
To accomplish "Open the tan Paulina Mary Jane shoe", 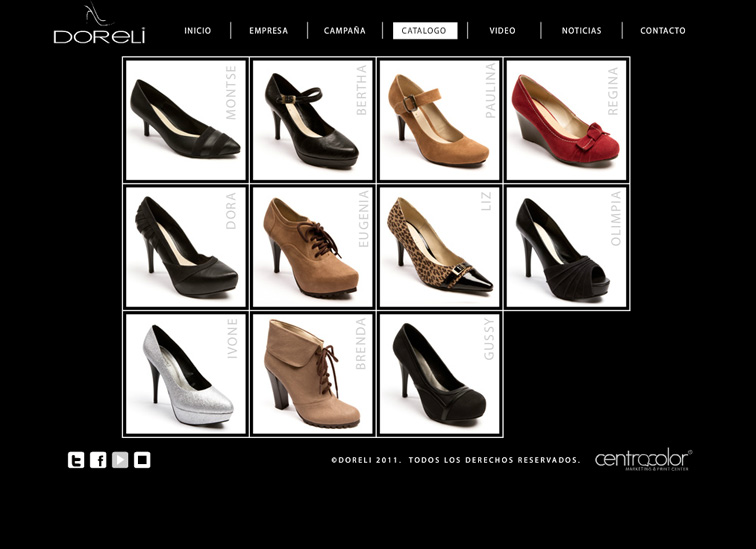I will [439, 120].
